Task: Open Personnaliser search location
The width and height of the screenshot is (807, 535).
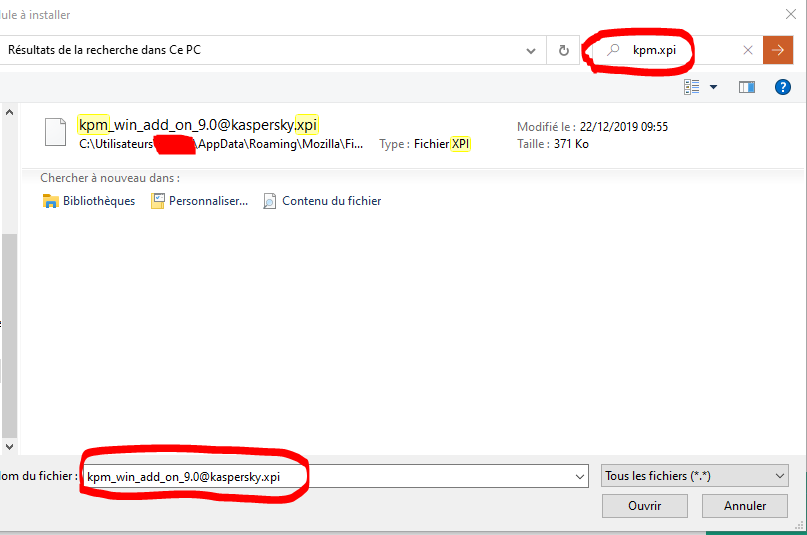Action: tap(208, 201)
